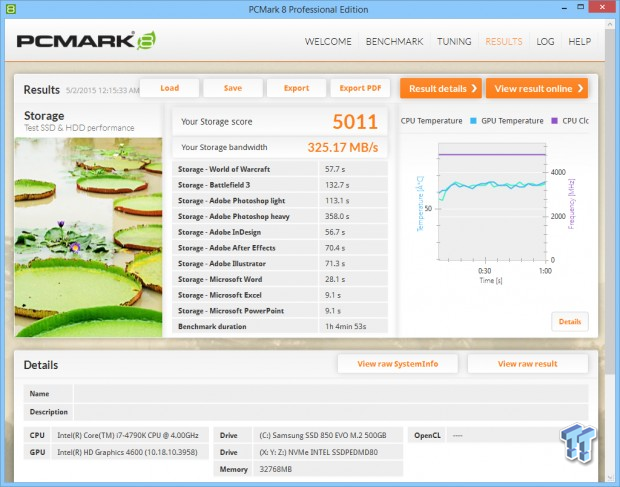Screen dimensions: 620x487
Task: Load a saved result file
Action: pos(169,88)
